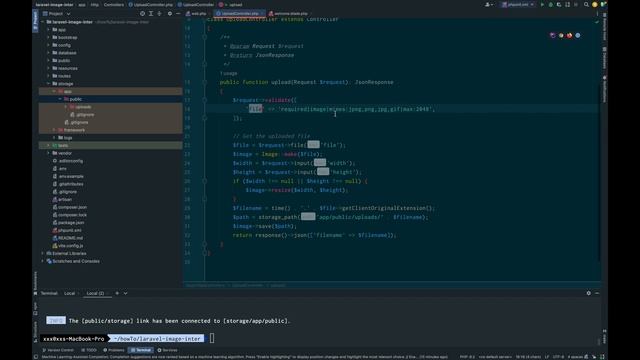Image resolution: width=640 pixels, height=360 pixels.
Task: Hide the Project panel with minus icon
Action: click(x=178, y=13)
